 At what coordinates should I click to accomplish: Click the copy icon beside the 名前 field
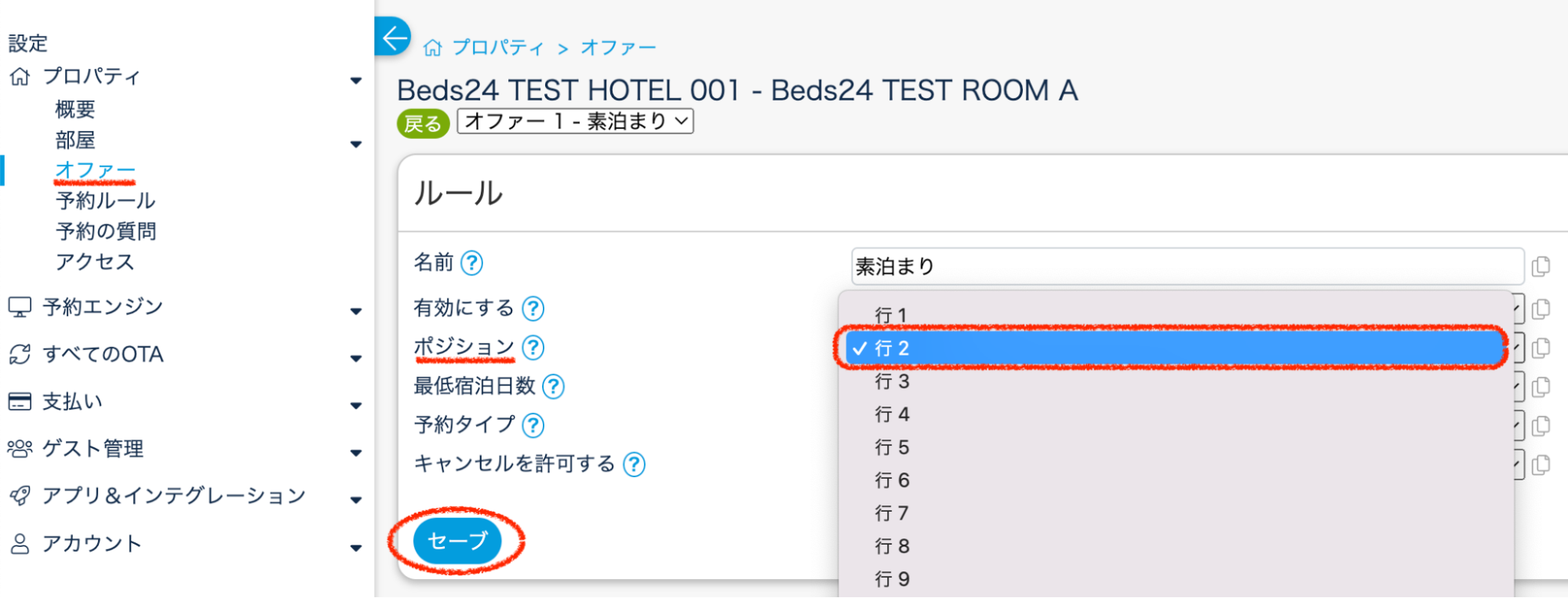pos(1541,267)
